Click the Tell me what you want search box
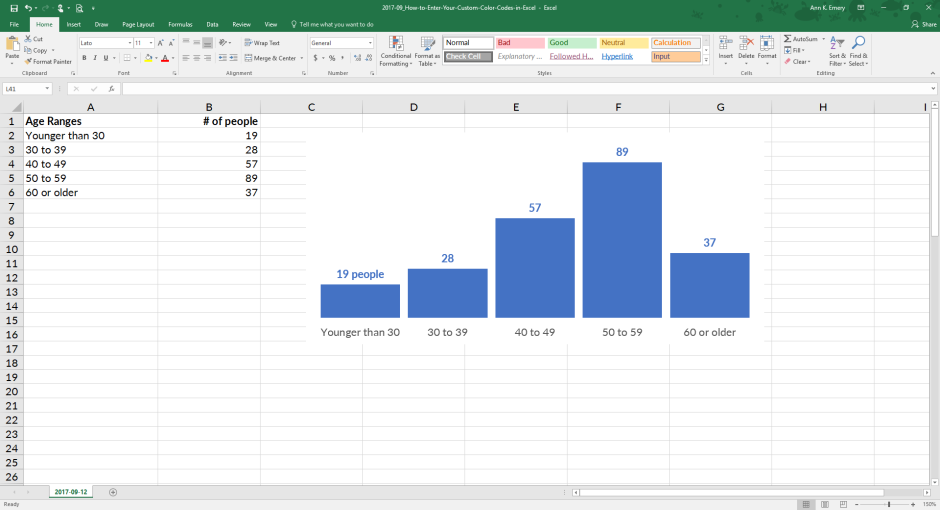Image resolution: width=940 pixels, height=510 pixels. (x=332, y=25)
